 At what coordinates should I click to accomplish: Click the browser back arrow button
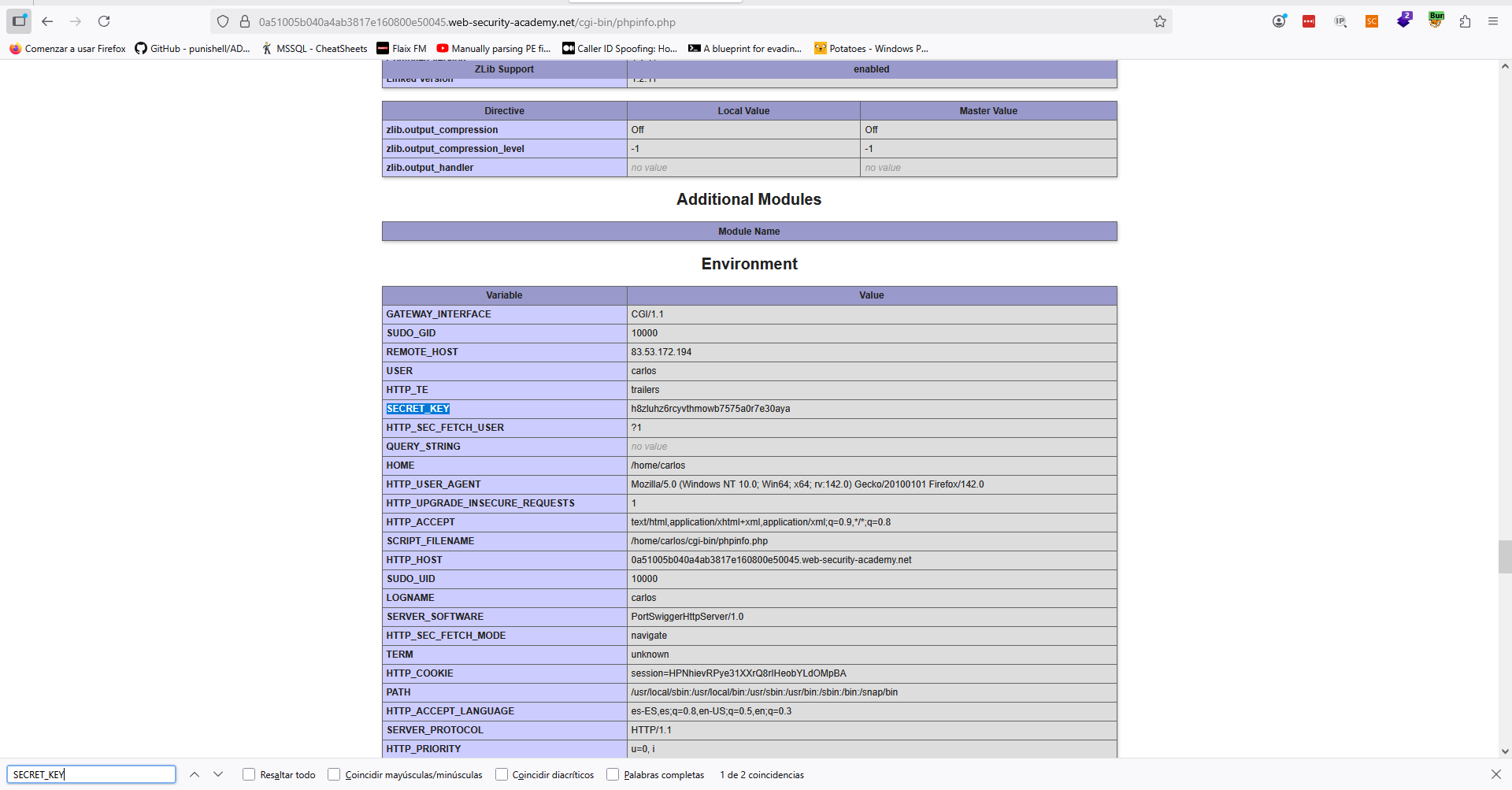pos(47,22)
